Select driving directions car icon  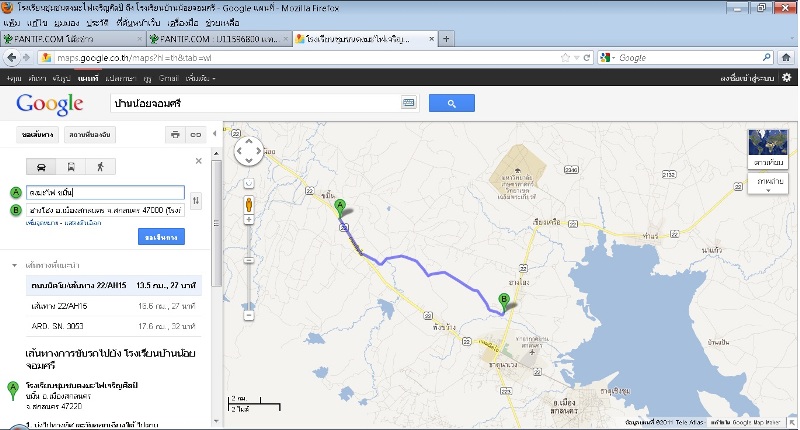tap(41, 167)
